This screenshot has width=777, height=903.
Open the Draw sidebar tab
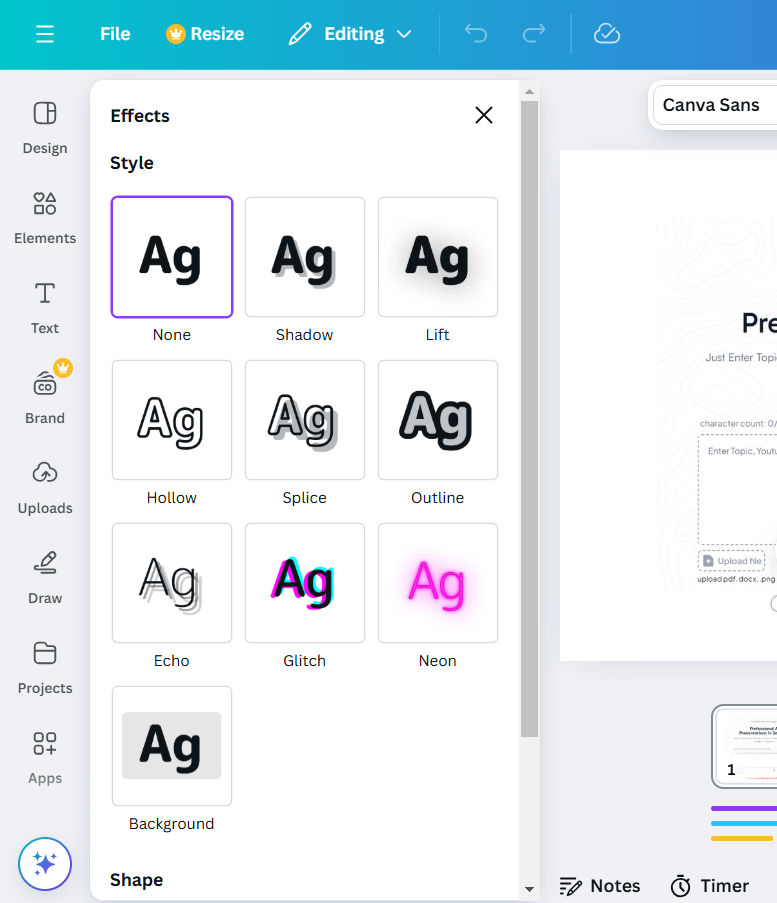(x=45, y=578)
